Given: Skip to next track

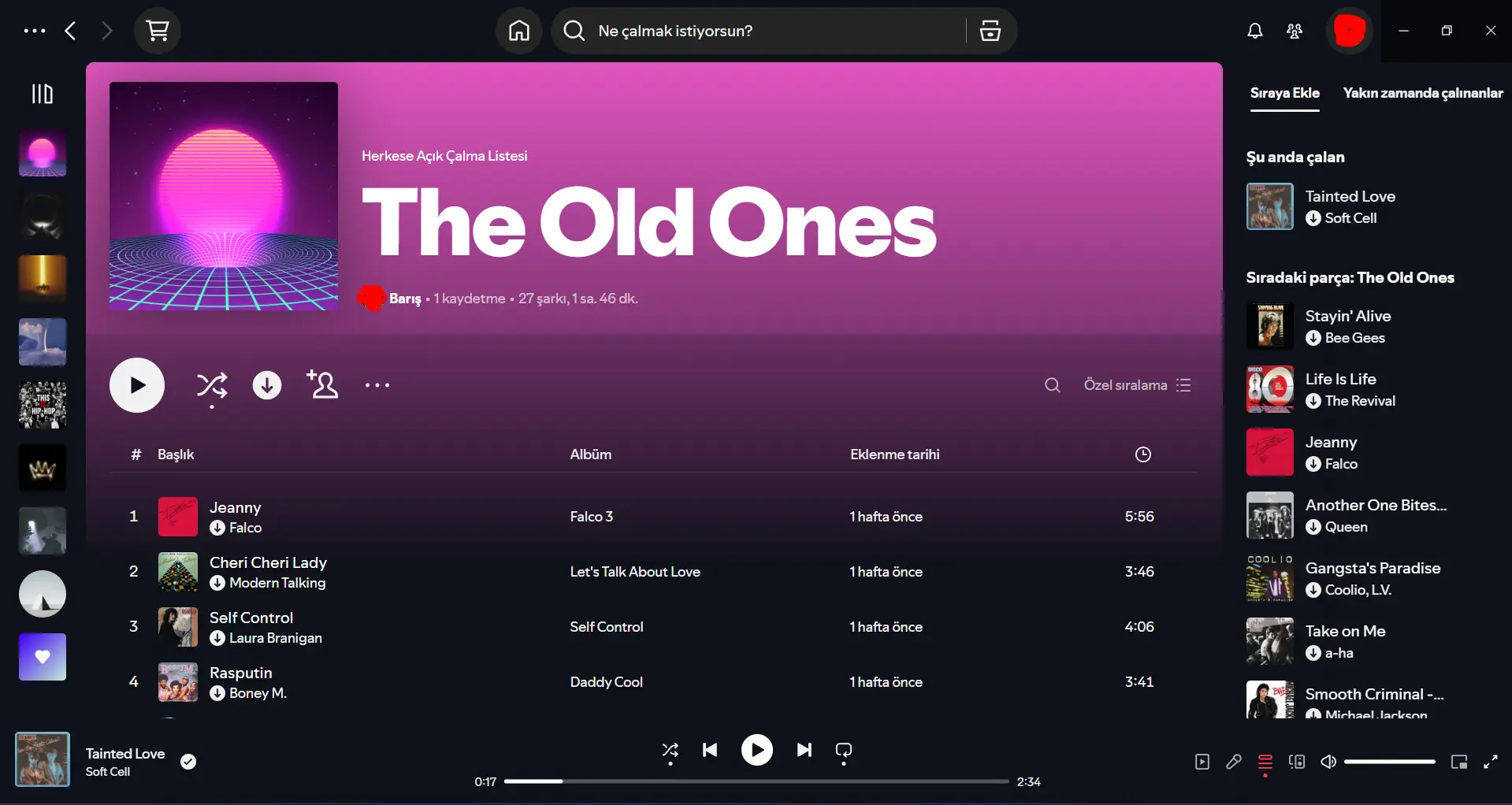Looking at the screenshot, I should pos(804,750).
